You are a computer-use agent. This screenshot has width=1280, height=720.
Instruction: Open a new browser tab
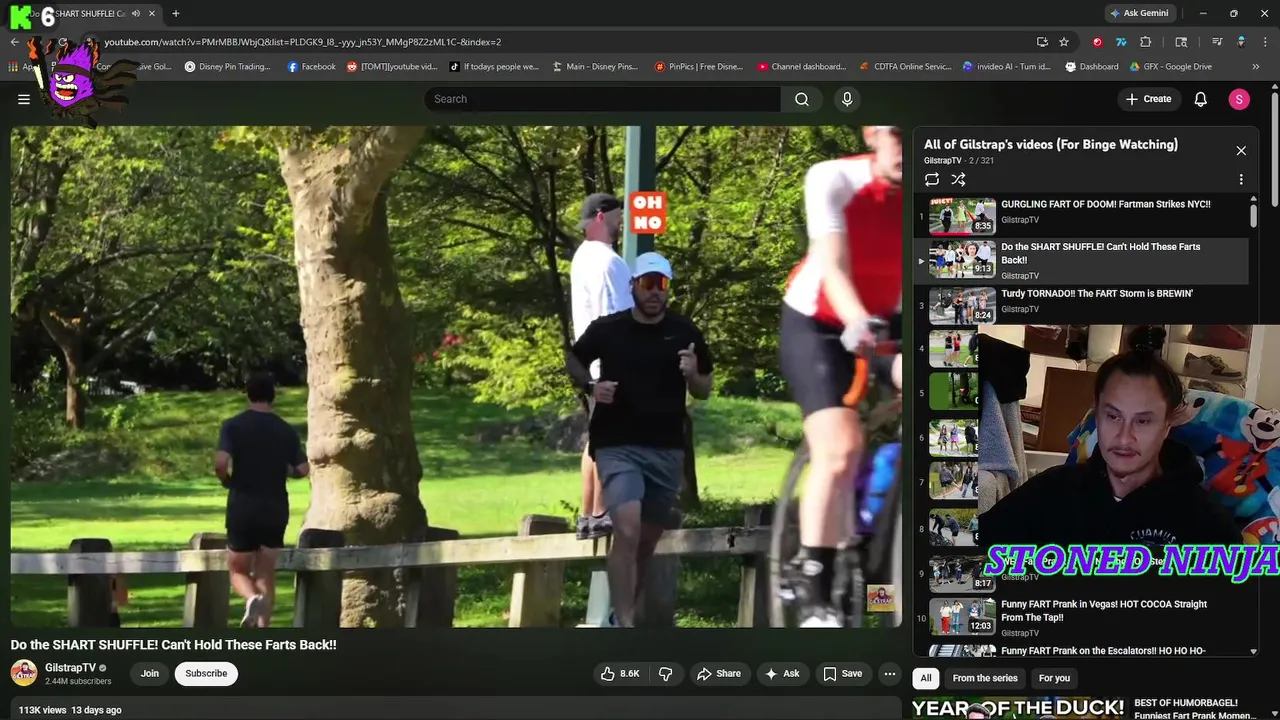pos(176,14)
